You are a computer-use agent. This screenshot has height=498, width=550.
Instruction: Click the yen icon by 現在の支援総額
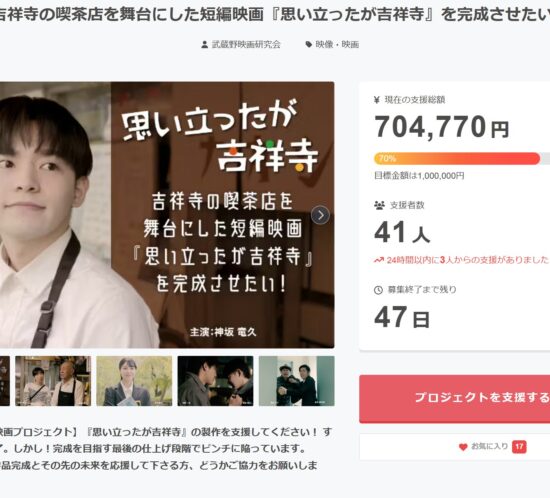[x=377, y=100]
